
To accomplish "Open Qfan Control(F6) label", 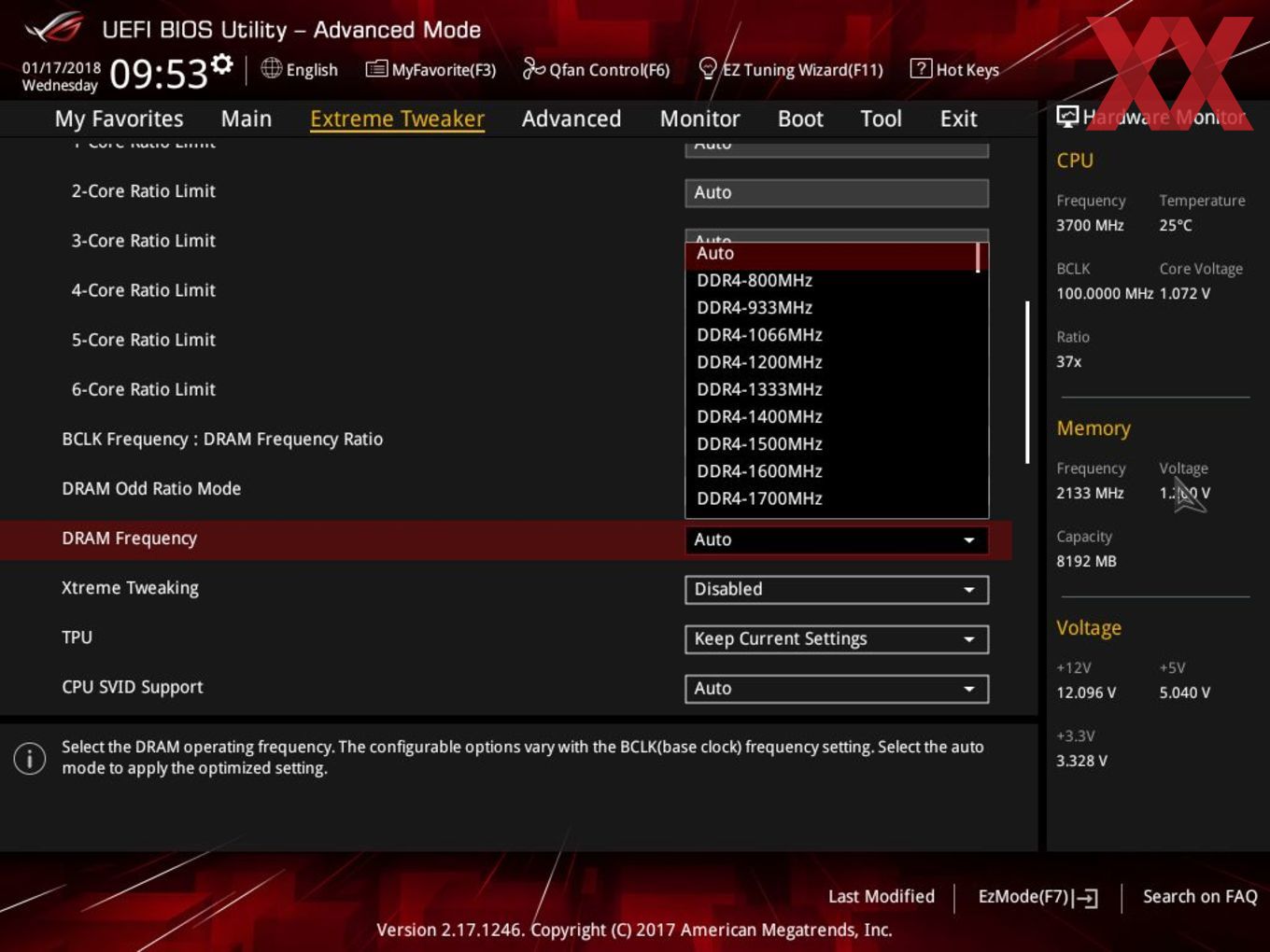I will click(x=609, y=70).
